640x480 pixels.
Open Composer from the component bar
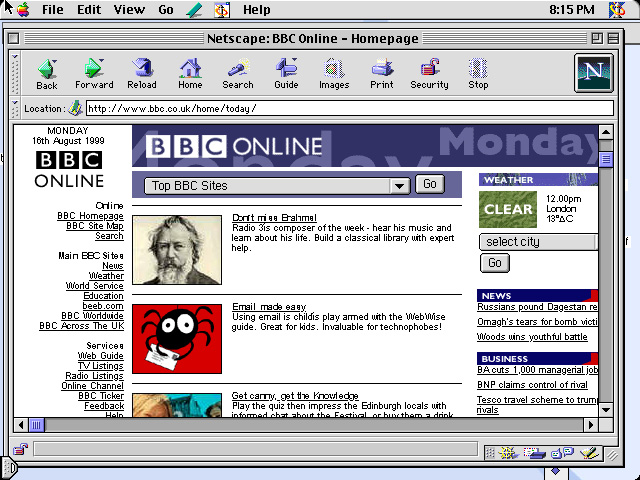point(589,453)
